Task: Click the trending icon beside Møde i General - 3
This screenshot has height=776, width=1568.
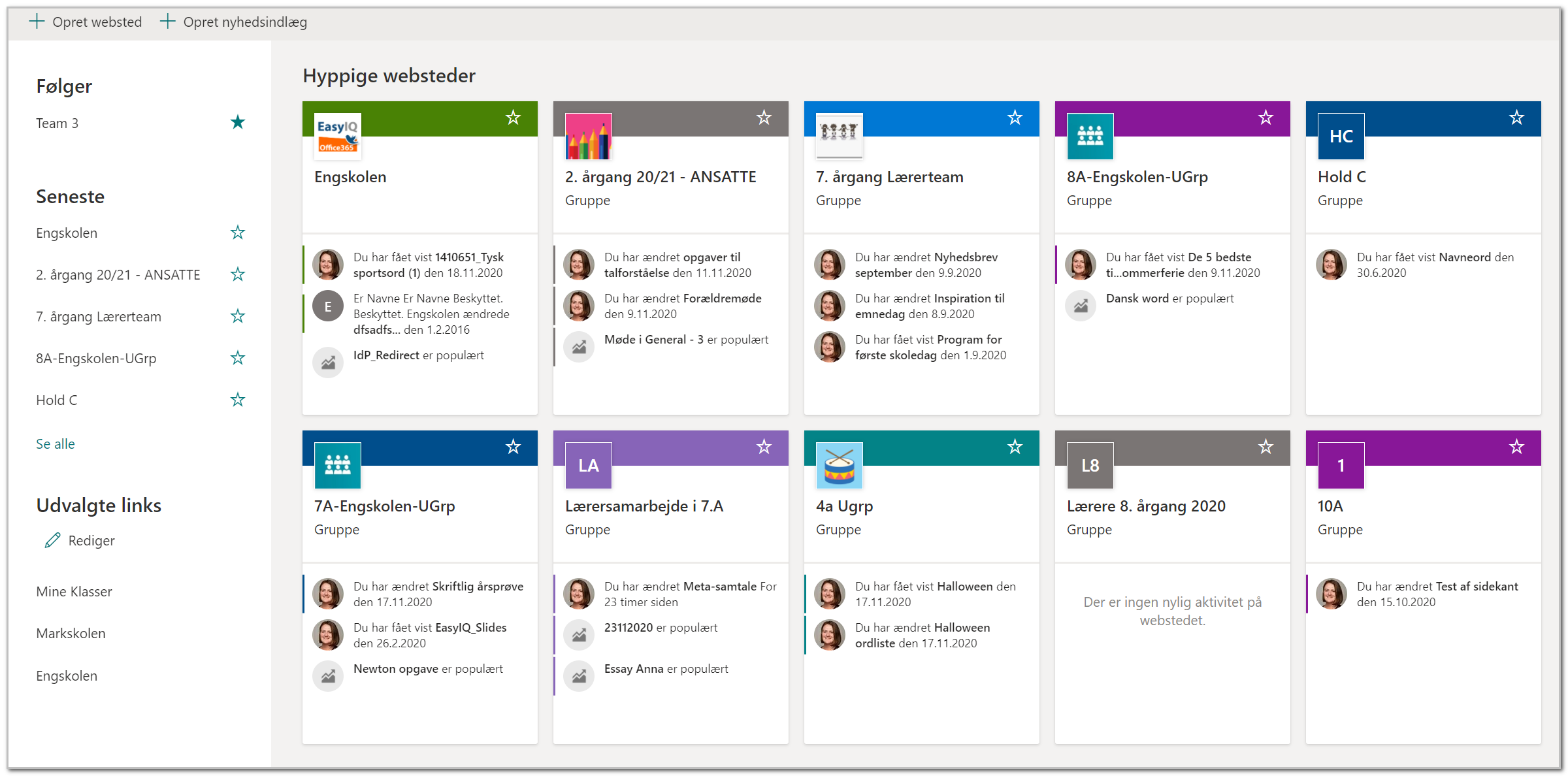Action: (579, 347)
